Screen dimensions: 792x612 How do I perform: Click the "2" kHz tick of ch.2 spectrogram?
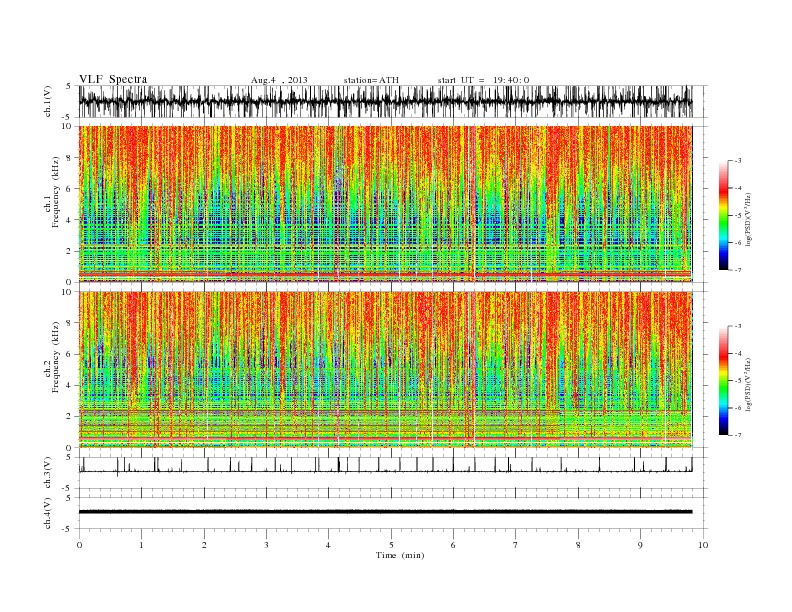click(x=69, y=417)
